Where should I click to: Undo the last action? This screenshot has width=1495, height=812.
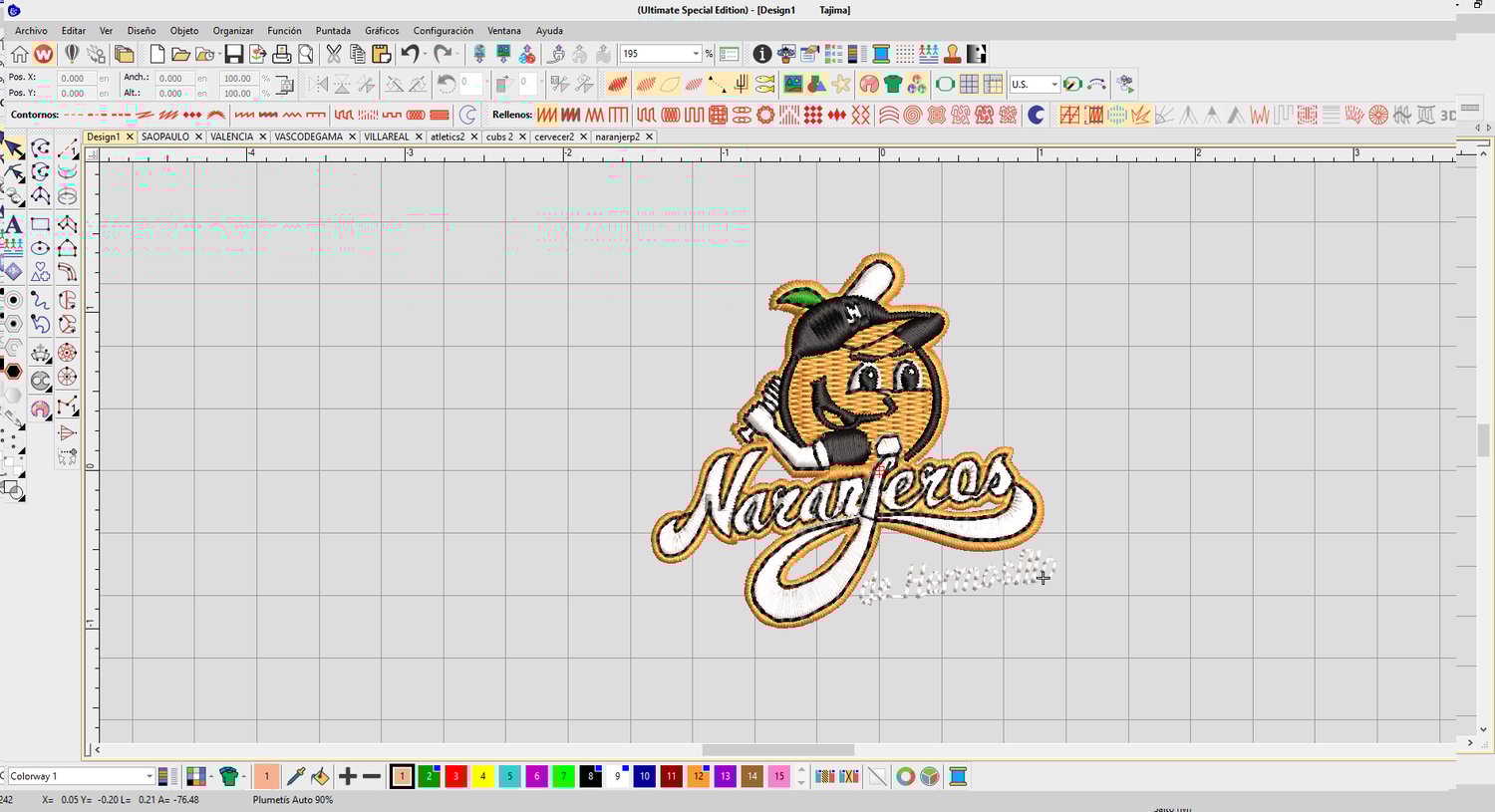[x=410, y=54]
